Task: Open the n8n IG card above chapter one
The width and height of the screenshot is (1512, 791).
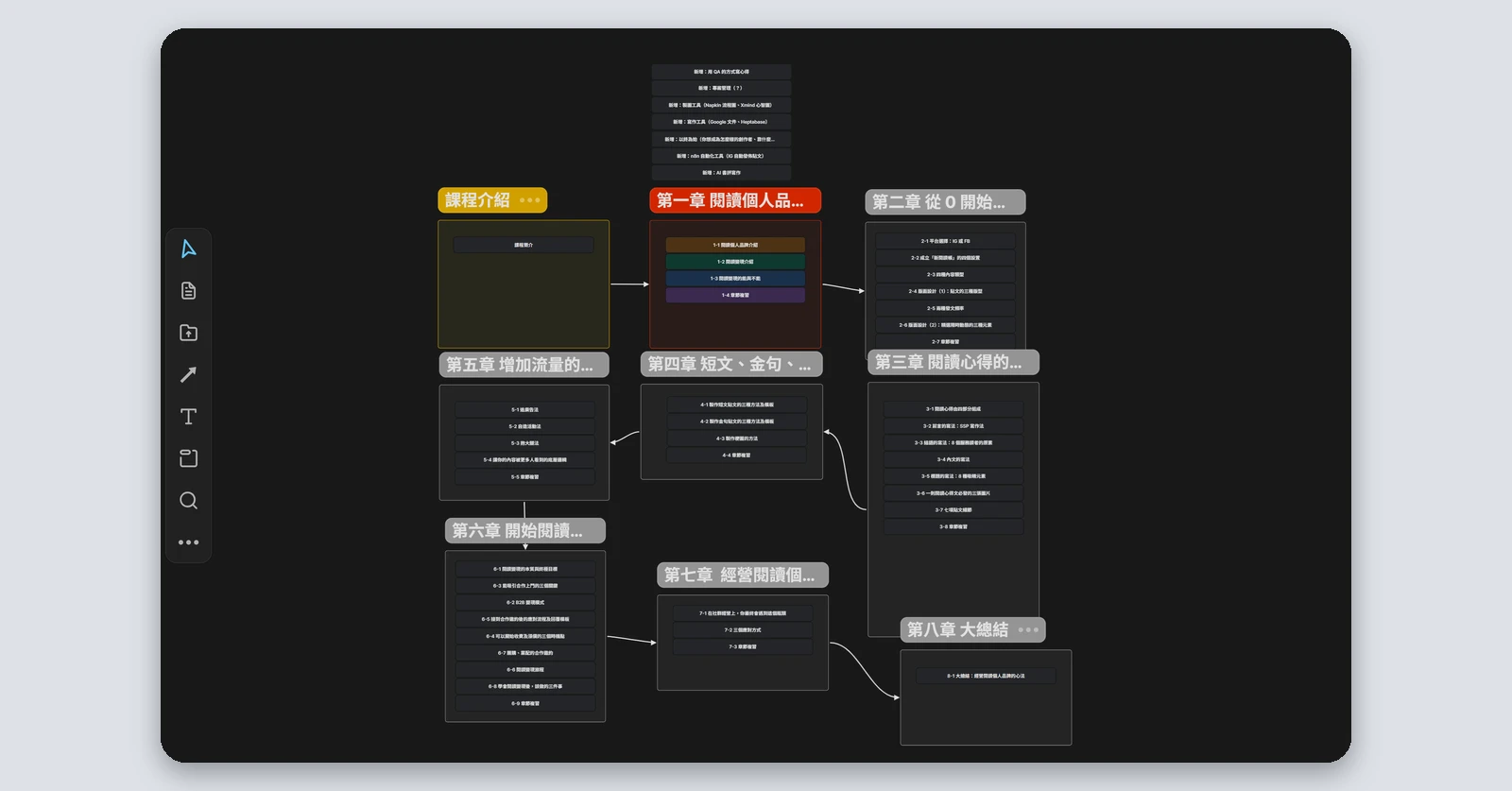Action: [x=721, y=156]
